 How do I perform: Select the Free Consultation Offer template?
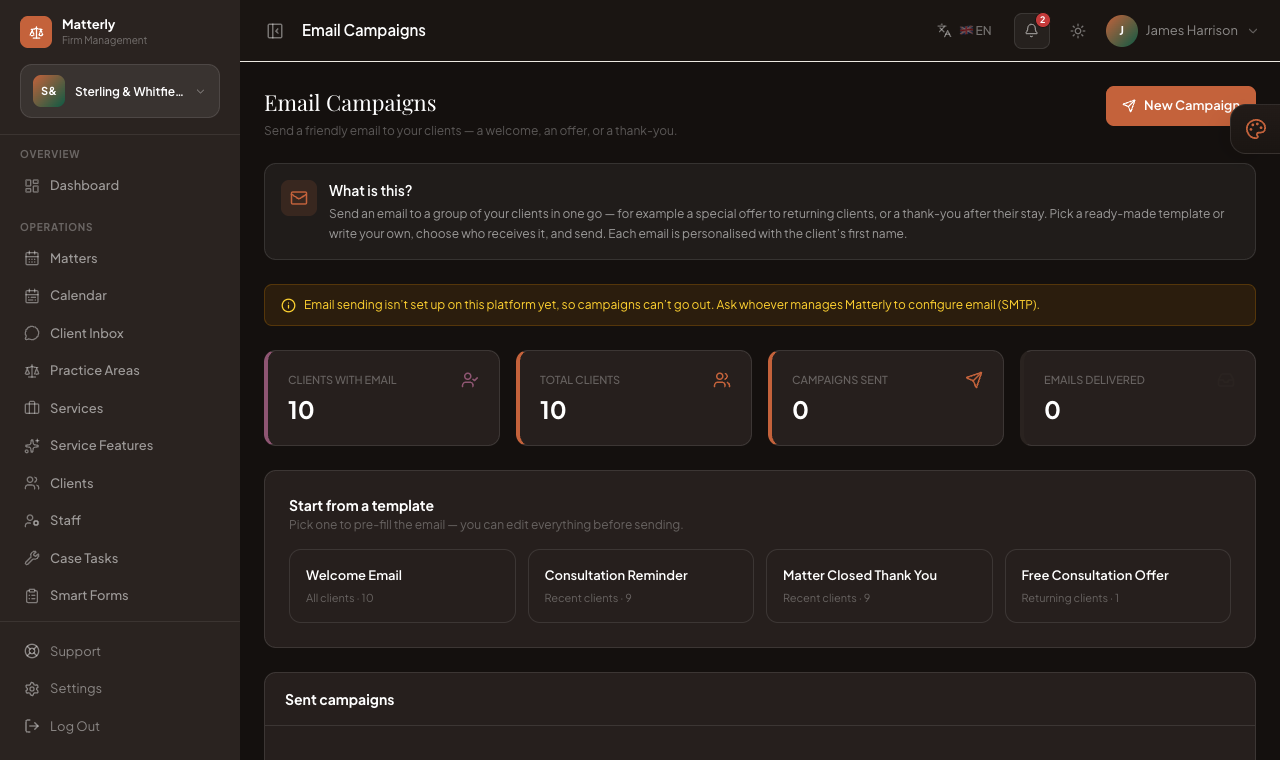pyautogui.click(x=1118, y=586)
